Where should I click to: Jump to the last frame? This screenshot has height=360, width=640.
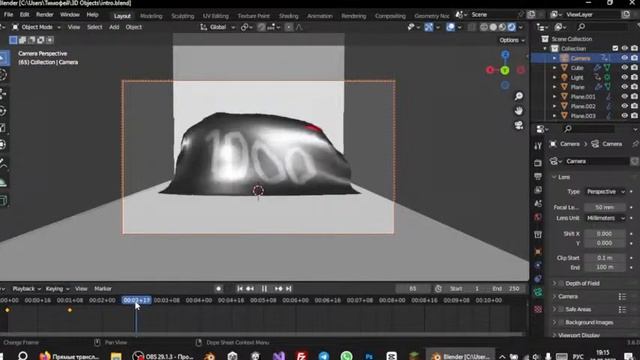coord(289,289)
